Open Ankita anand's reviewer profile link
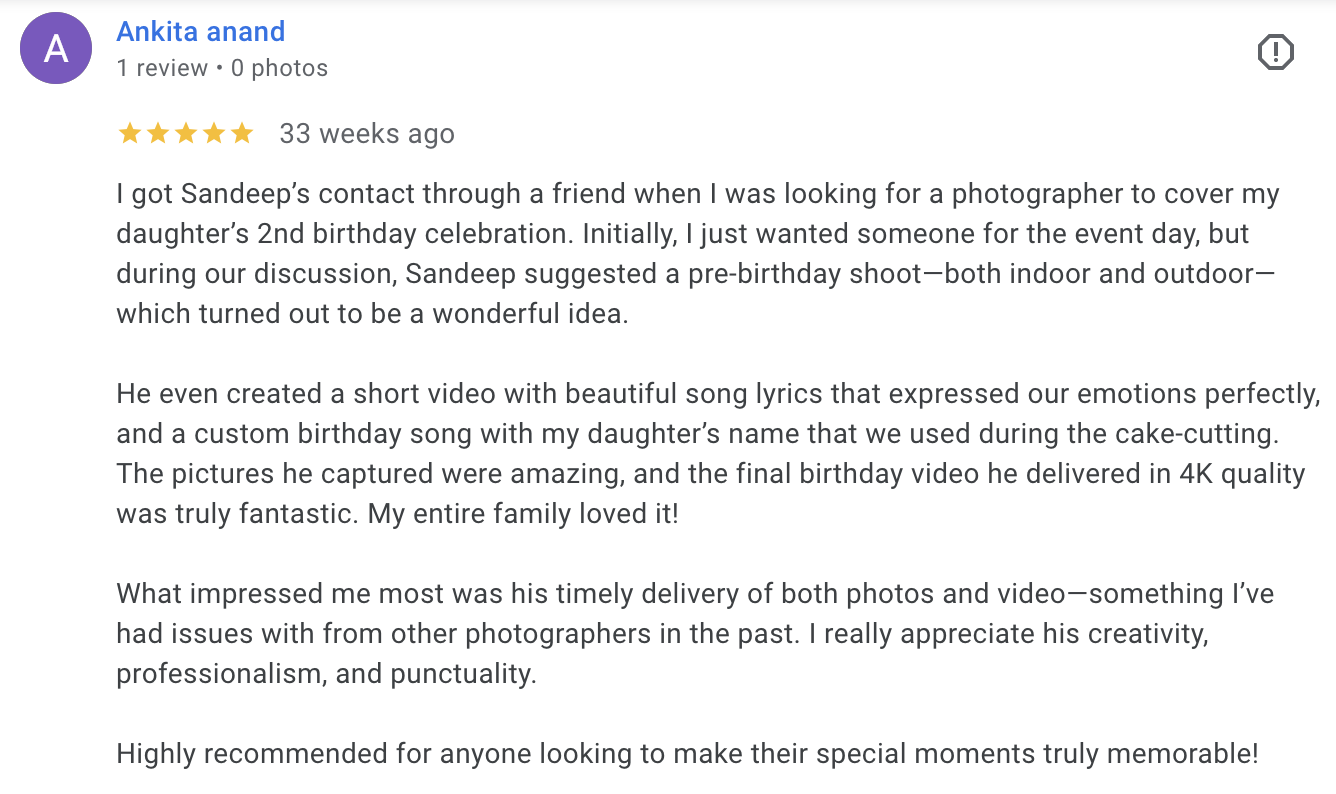Viewport: 1336px width, 794px height. click(x=200, y=31)
